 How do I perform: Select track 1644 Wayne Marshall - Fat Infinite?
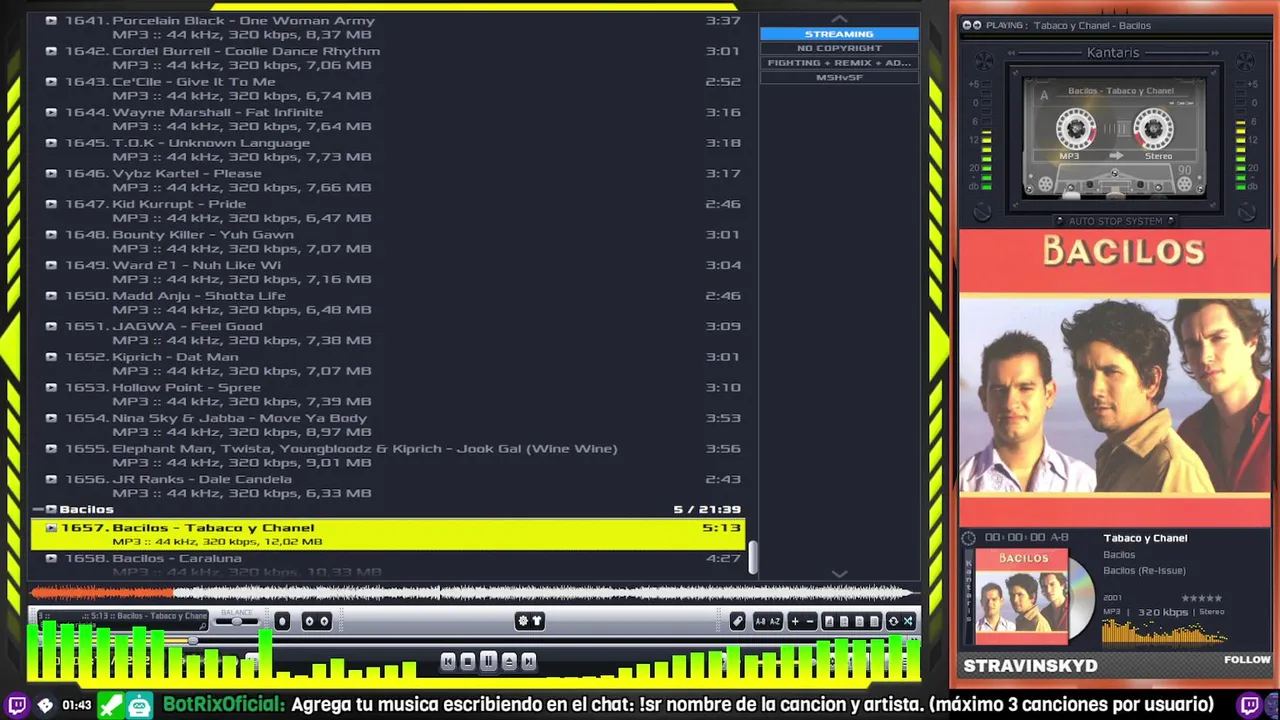tap(388, 119)
